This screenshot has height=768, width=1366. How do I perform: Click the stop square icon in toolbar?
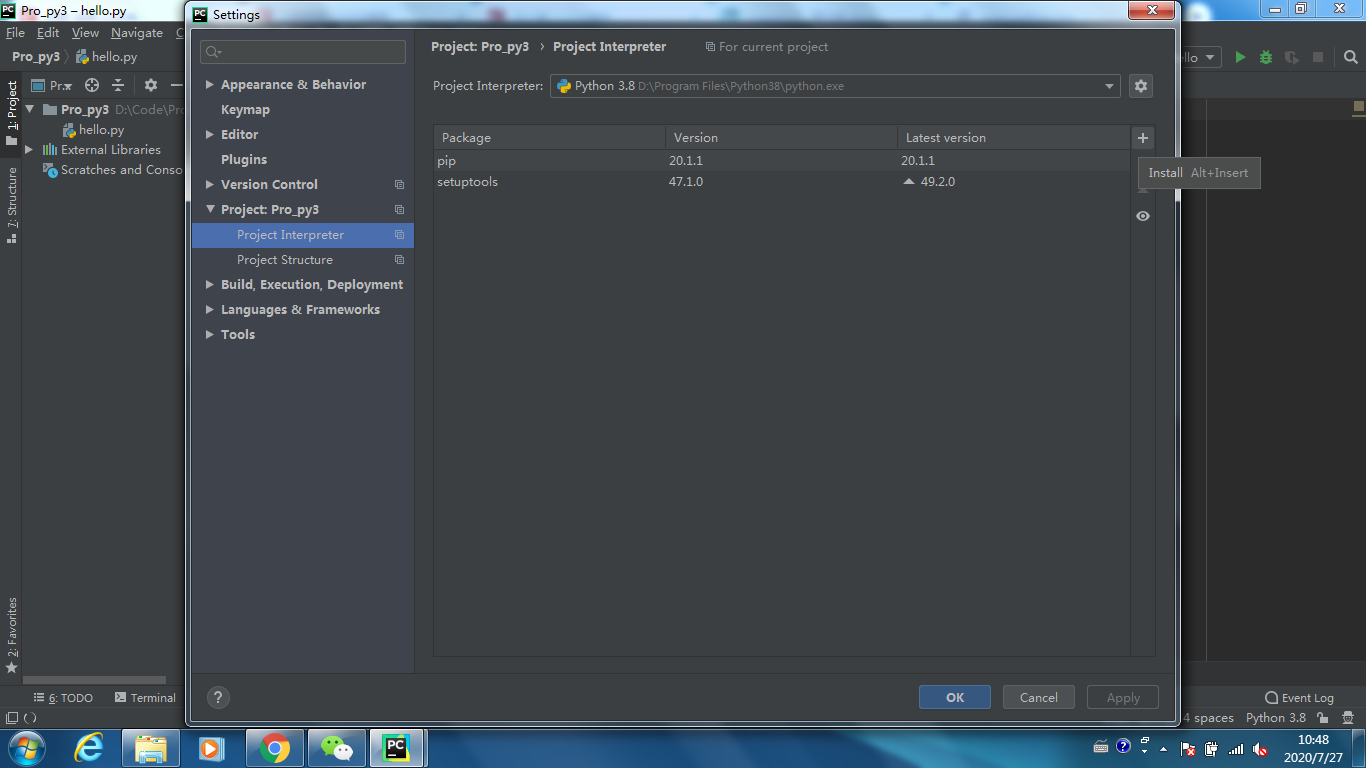click(1318, 57)
